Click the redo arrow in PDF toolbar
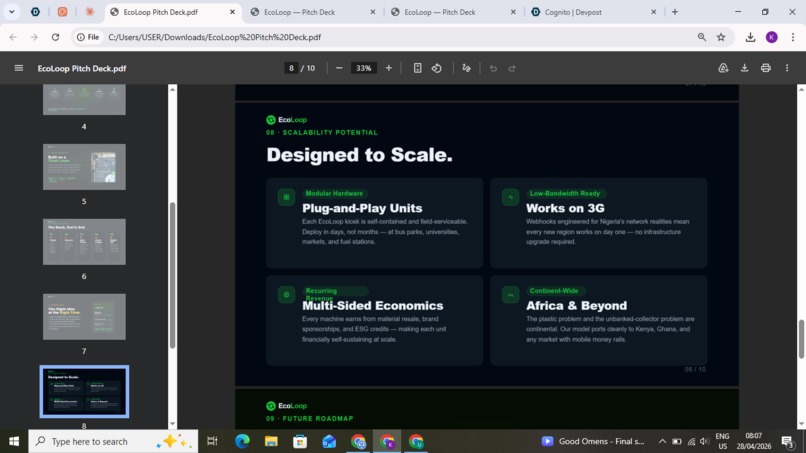This screenshot has height=453, width=806. [x=512, y=68]
